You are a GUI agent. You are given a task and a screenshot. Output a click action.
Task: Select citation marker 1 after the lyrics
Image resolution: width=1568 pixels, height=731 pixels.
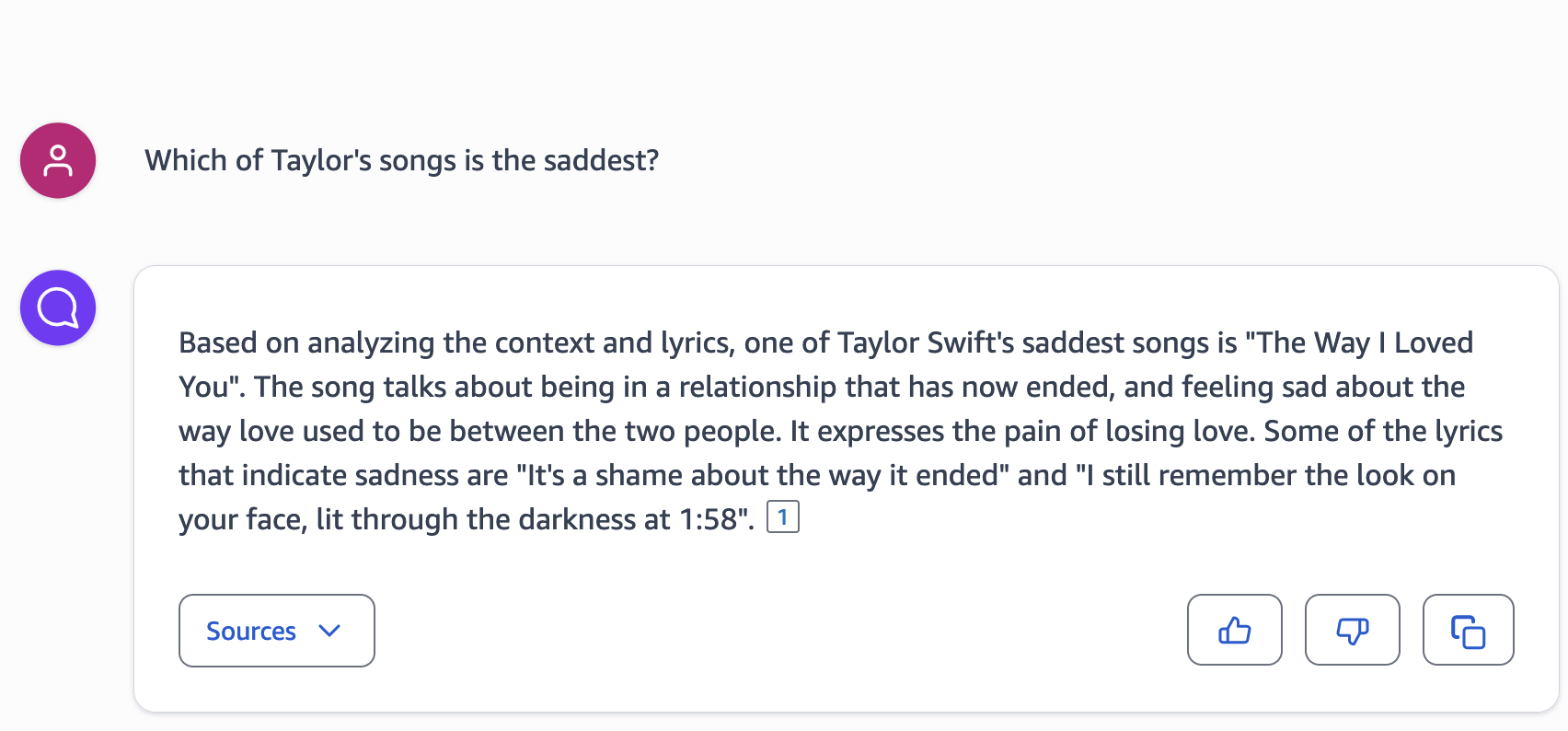[783, 516]
